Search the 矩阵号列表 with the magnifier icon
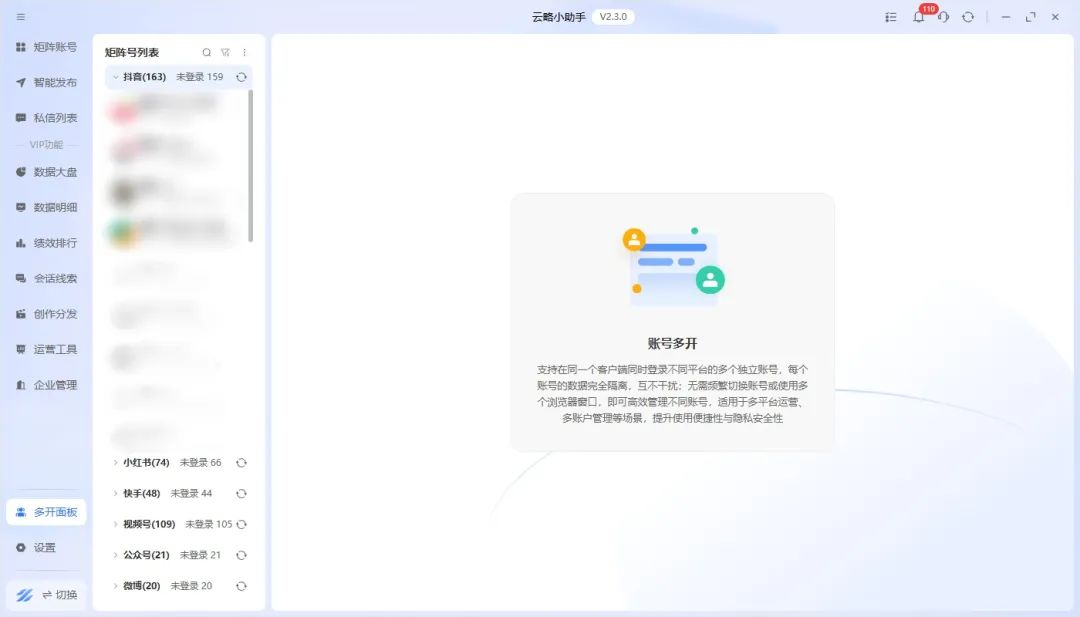Viewport: 1080px width, 617px height. click(x=207, y=52)
